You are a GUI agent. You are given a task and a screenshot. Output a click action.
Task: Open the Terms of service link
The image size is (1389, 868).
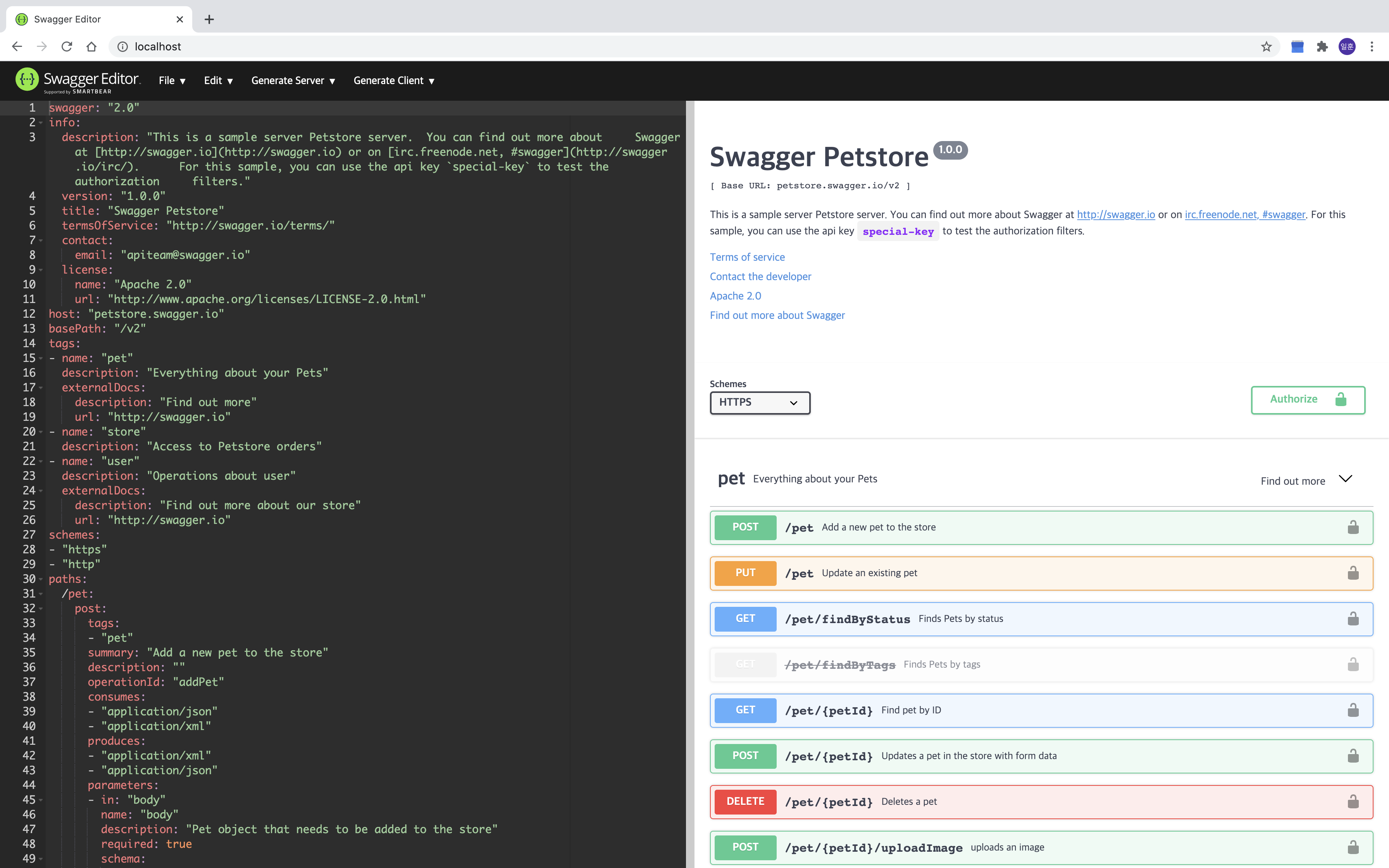pos(747,257)
